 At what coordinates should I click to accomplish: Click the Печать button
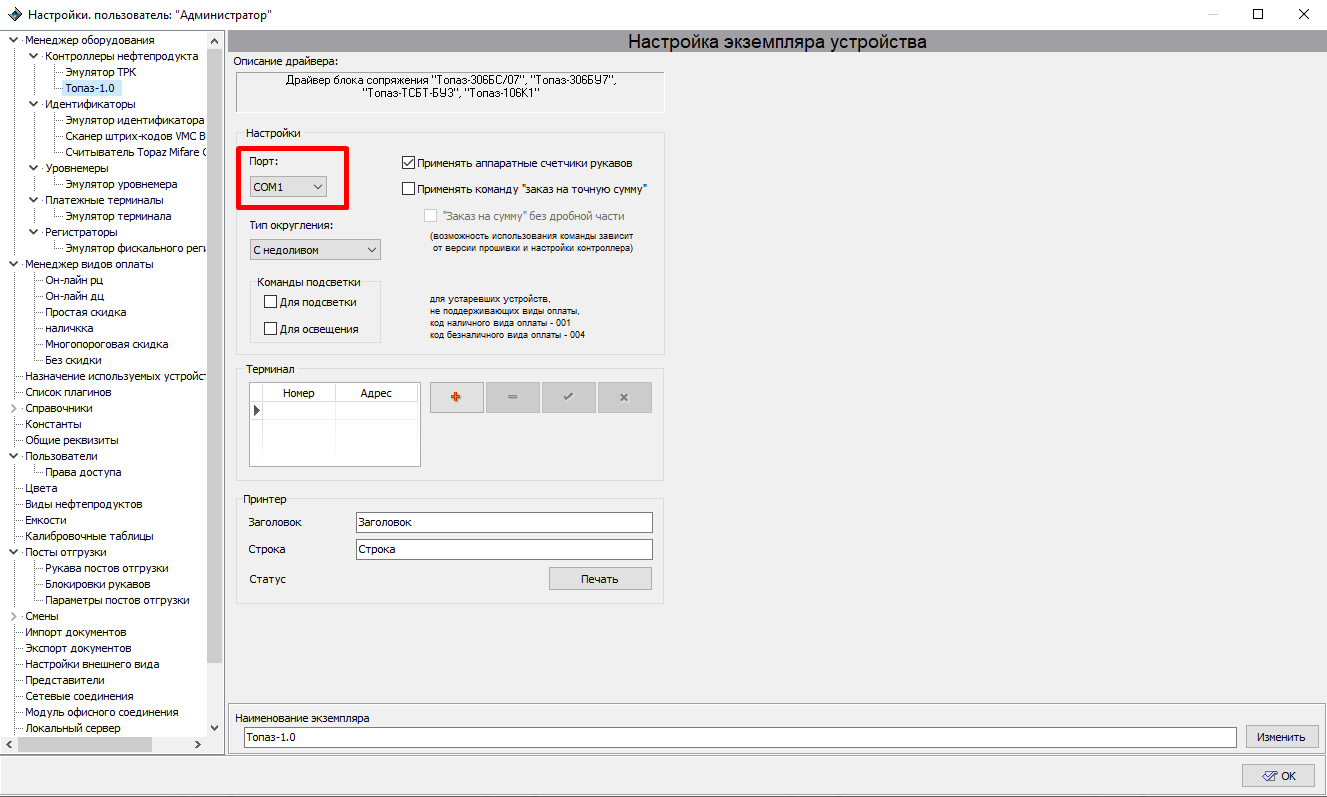(x=600, y=579)
